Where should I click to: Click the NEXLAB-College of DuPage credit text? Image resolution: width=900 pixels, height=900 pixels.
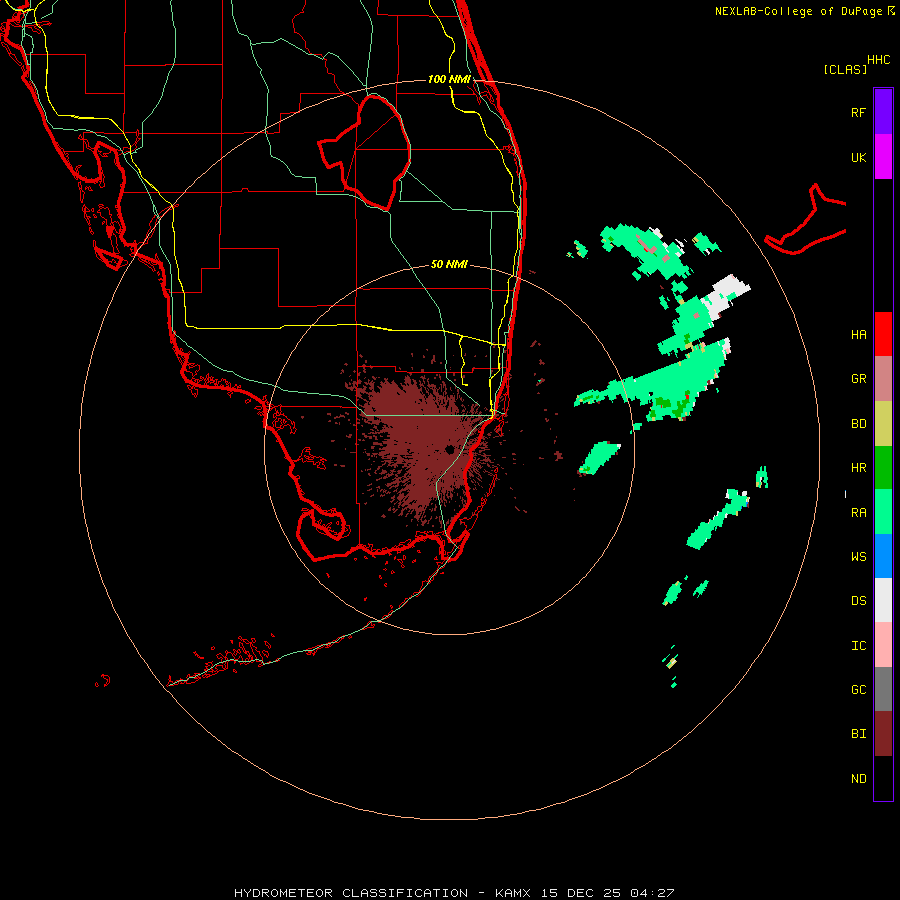798,11
